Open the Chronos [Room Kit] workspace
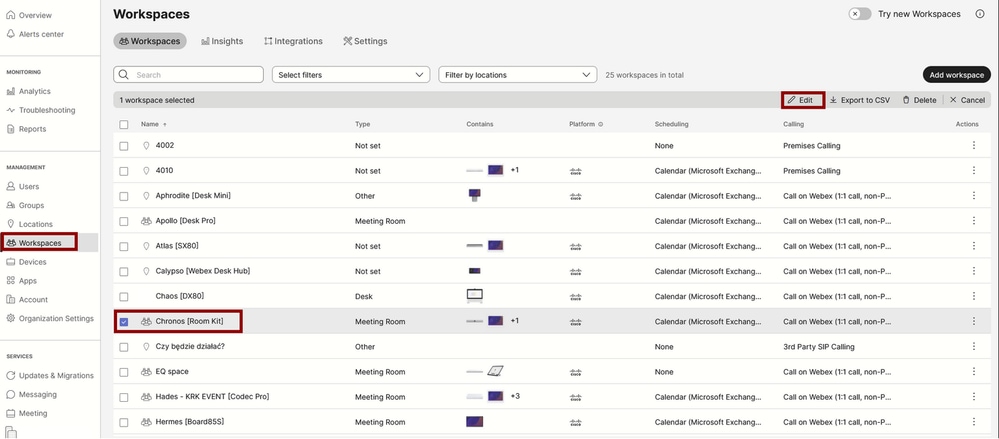 (x=189, y=321)
